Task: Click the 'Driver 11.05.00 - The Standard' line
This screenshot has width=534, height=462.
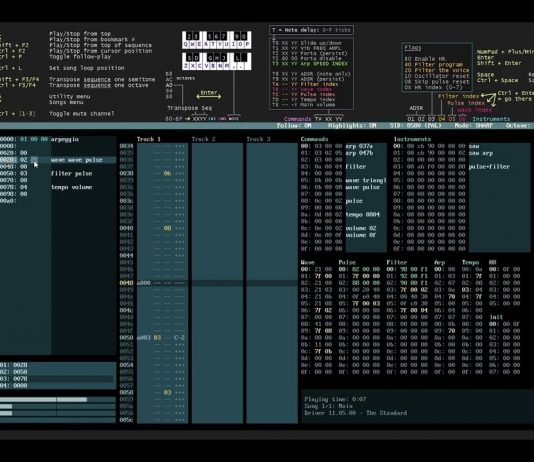Action: 355,413
